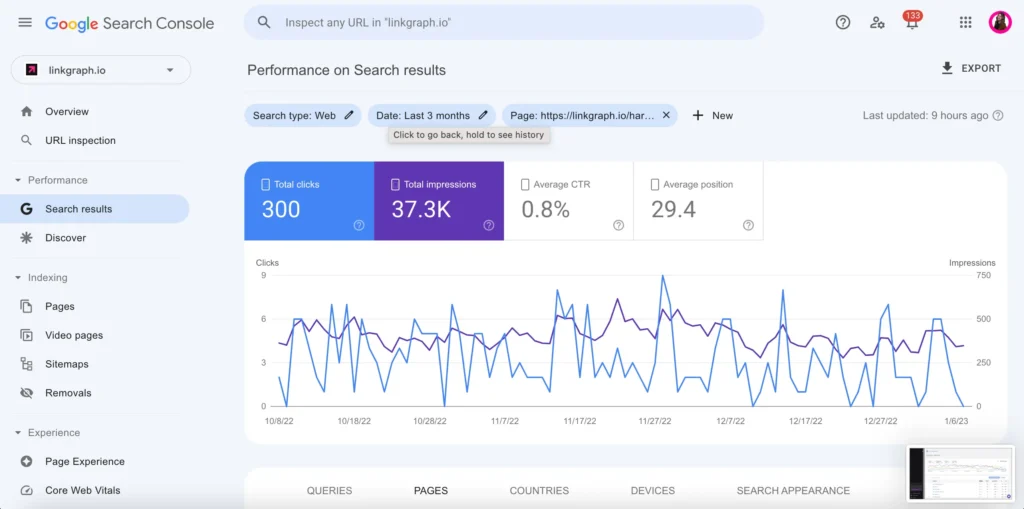Click the help question mark icon in header

tap(843, 22)
